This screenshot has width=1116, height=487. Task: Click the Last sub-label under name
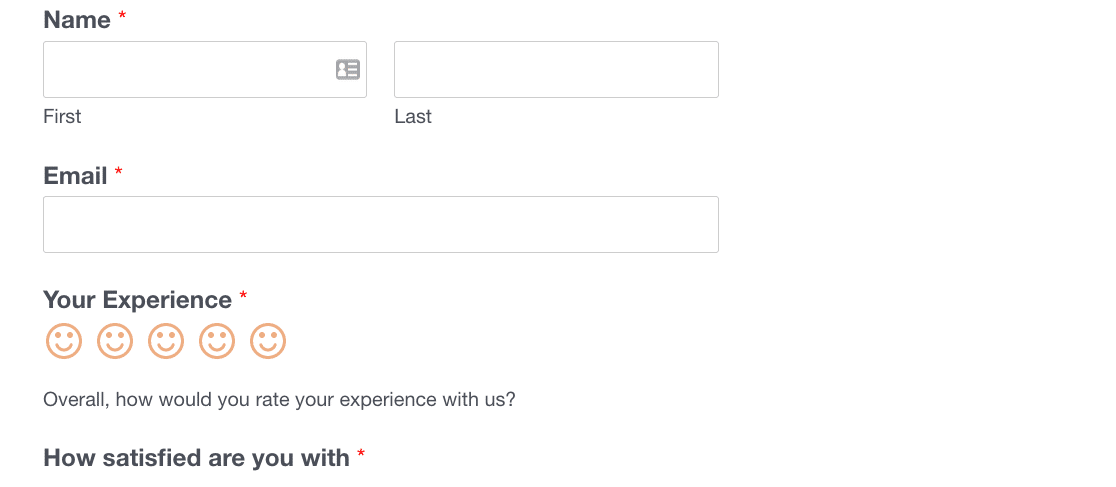tap(413, 116)
